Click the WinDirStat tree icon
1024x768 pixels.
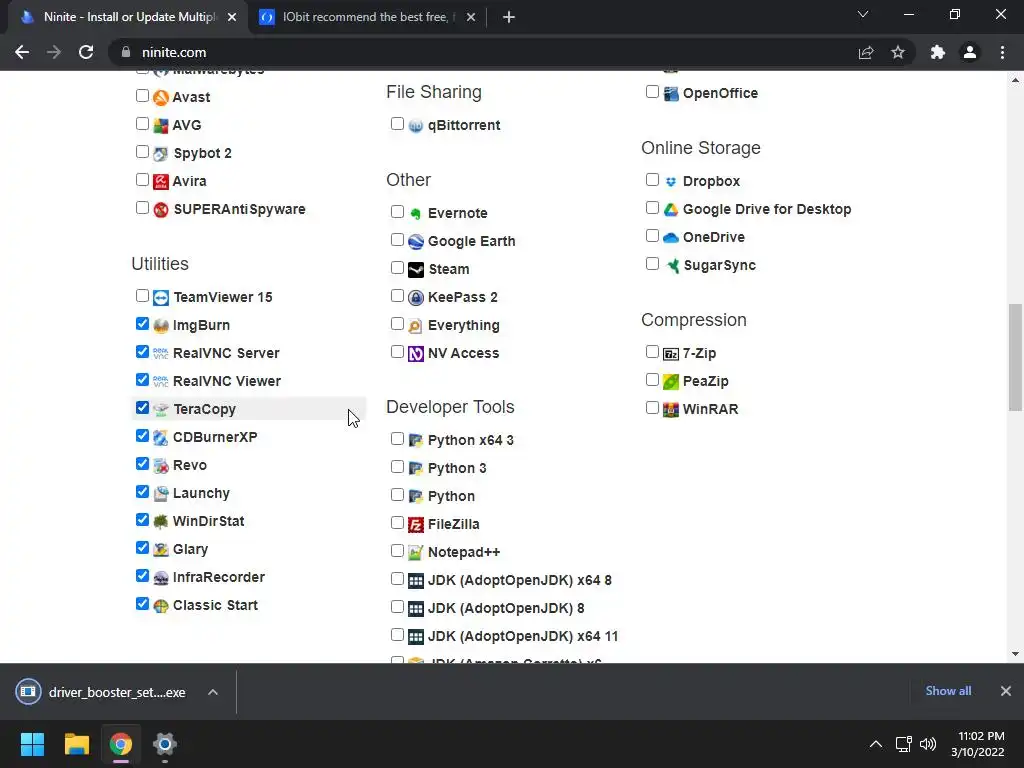pyautogui.click(x=161, y=521)
